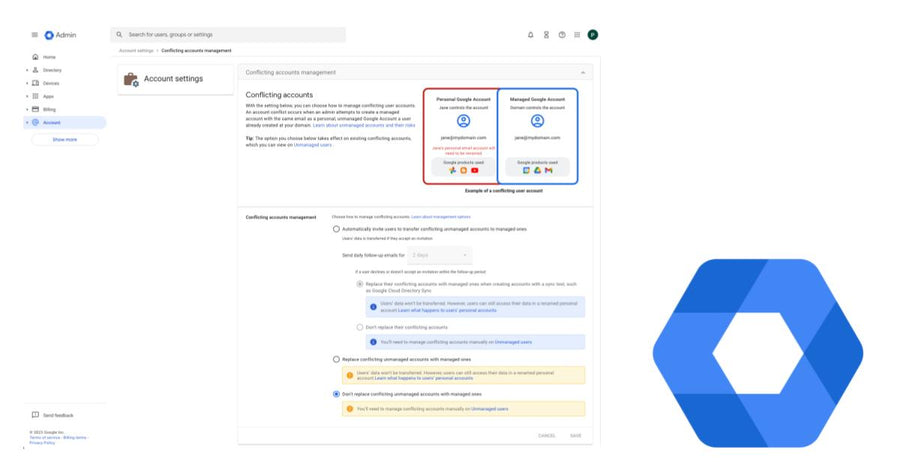Click the Cancel button
The width and height of the screenshot is (900, 473).
(546, 436)
